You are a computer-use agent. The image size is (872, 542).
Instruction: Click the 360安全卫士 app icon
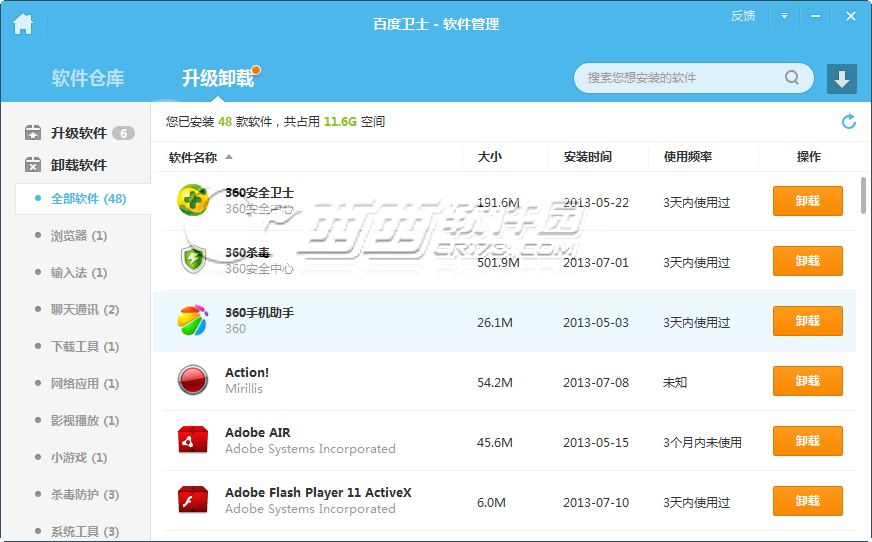(x=193, y=200)
